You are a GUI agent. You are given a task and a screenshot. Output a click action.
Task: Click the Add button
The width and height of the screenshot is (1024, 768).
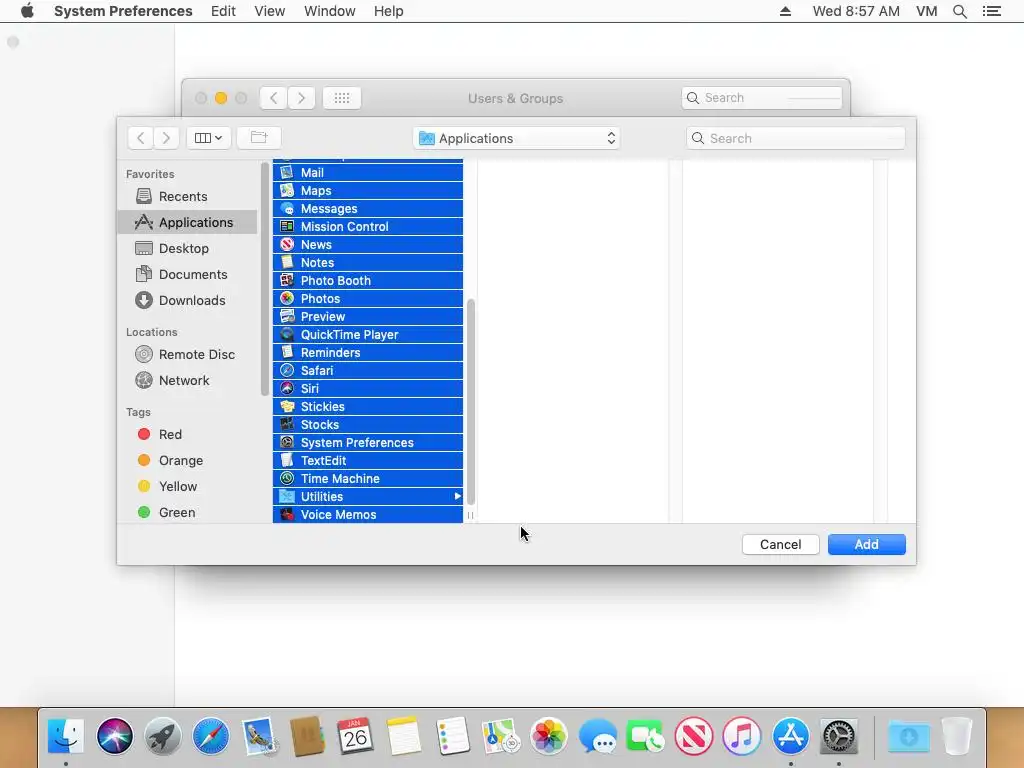867,545
